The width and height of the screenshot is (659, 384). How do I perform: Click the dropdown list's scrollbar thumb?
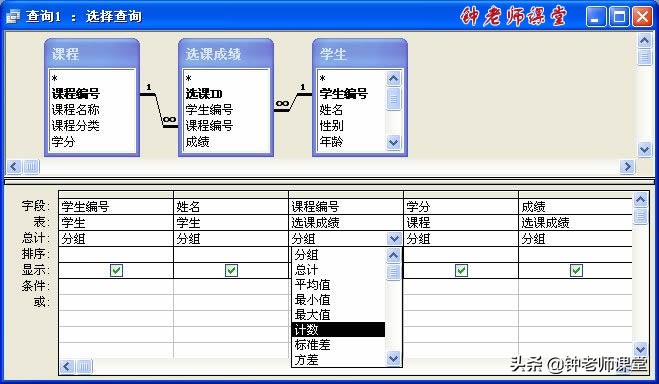[x=393, y=272]
